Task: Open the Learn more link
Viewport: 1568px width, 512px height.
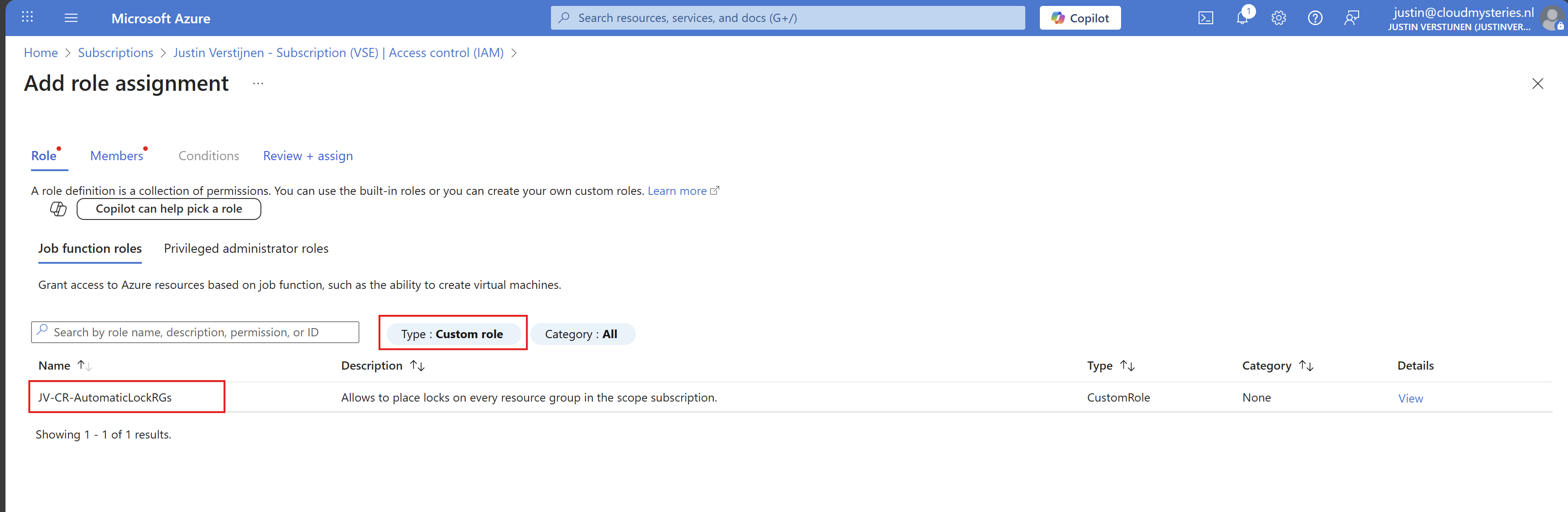Action: coord(677,191)
